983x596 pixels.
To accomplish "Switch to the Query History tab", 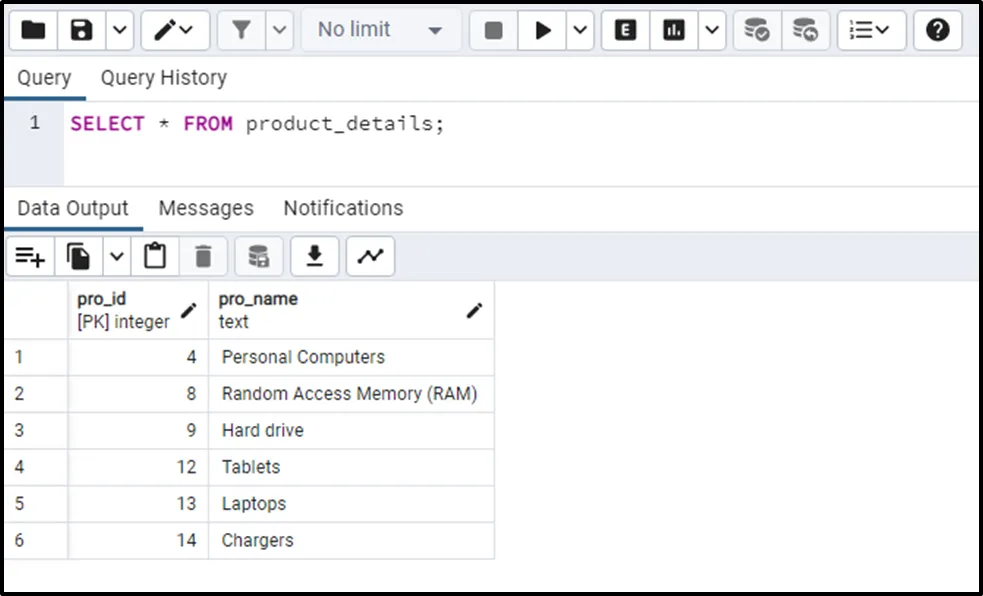I will pos(163,78).
